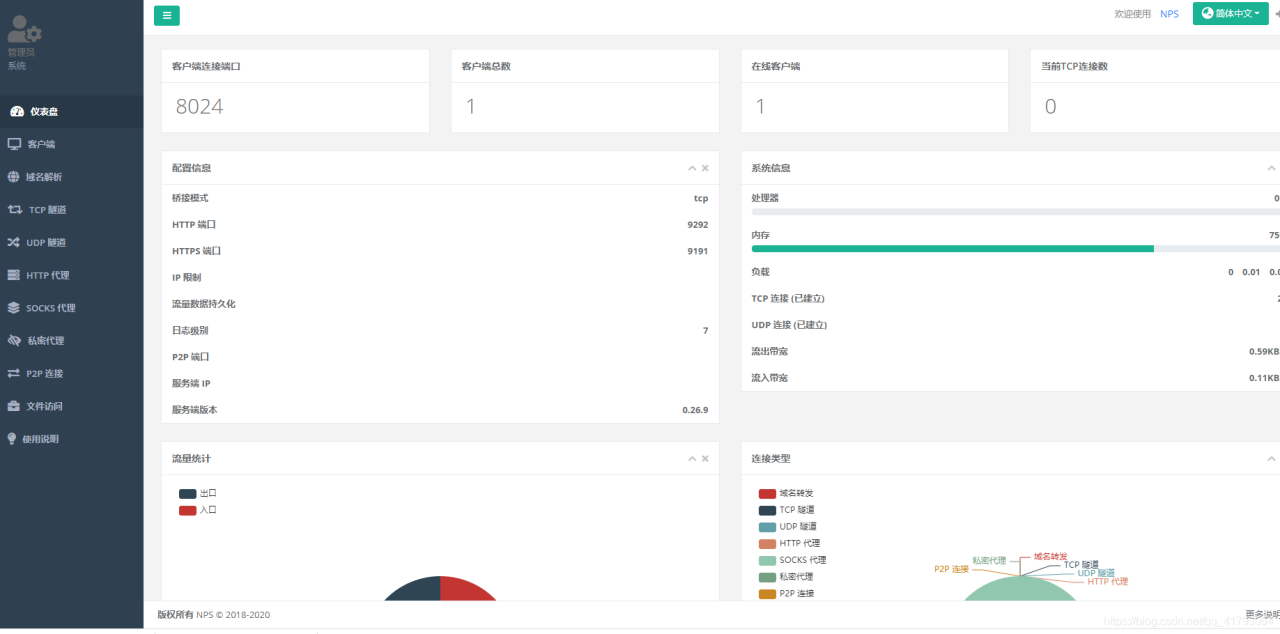This screenshot has width=1280, height=634.
Task: Open 使用说明 menu item
Action: [72, 439]
